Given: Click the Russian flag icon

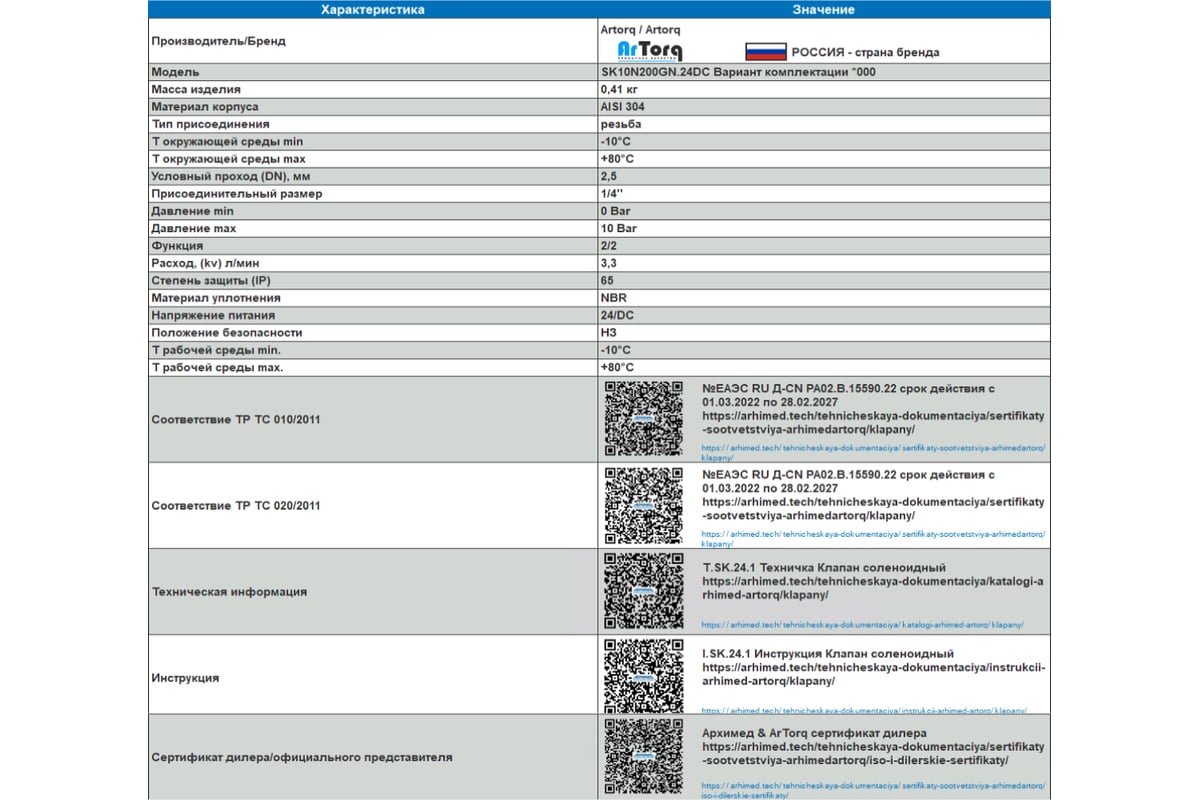Looking at the screenshot, I should (x=766, y=52).
